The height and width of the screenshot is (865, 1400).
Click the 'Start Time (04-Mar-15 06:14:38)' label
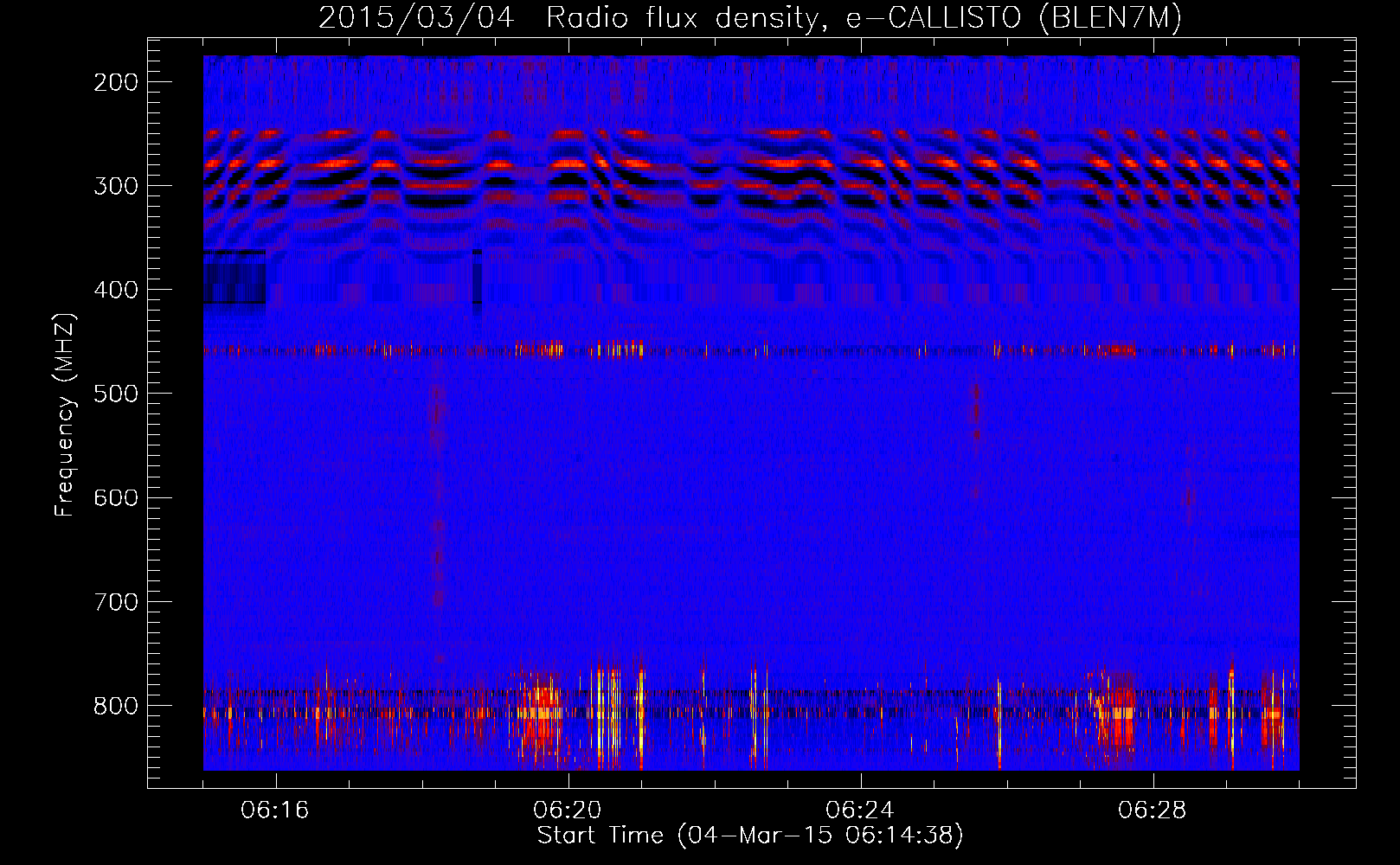click(x=750, y=836)
